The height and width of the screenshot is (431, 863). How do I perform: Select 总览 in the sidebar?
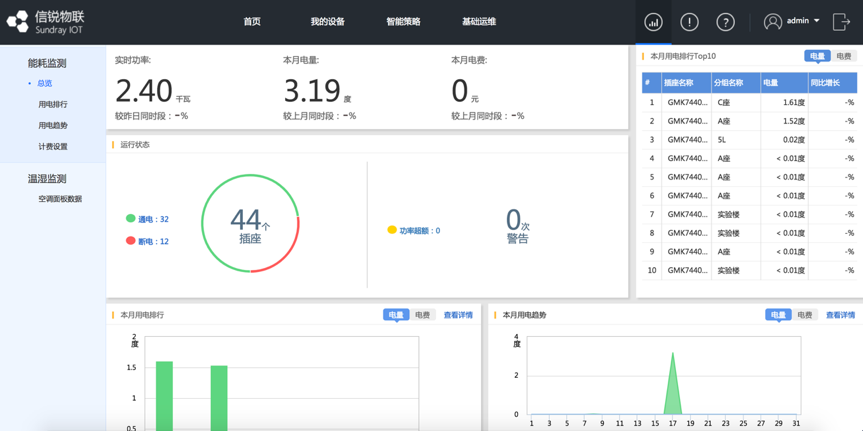45,84
